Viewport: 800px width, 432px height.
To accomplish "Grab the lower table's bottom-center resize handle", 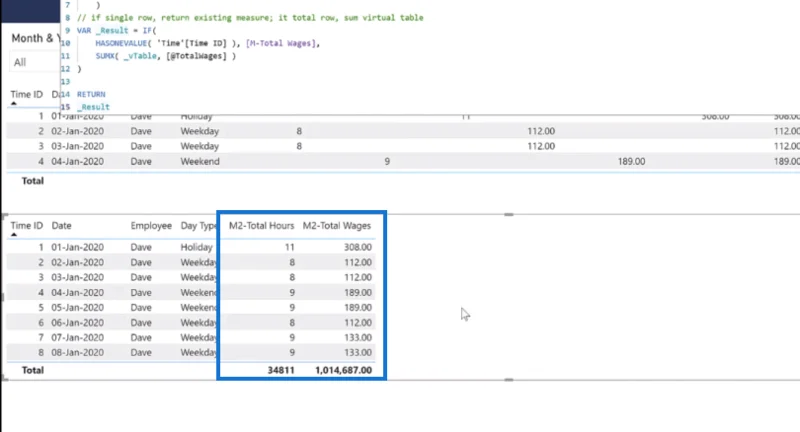I will tap(509, 380).
